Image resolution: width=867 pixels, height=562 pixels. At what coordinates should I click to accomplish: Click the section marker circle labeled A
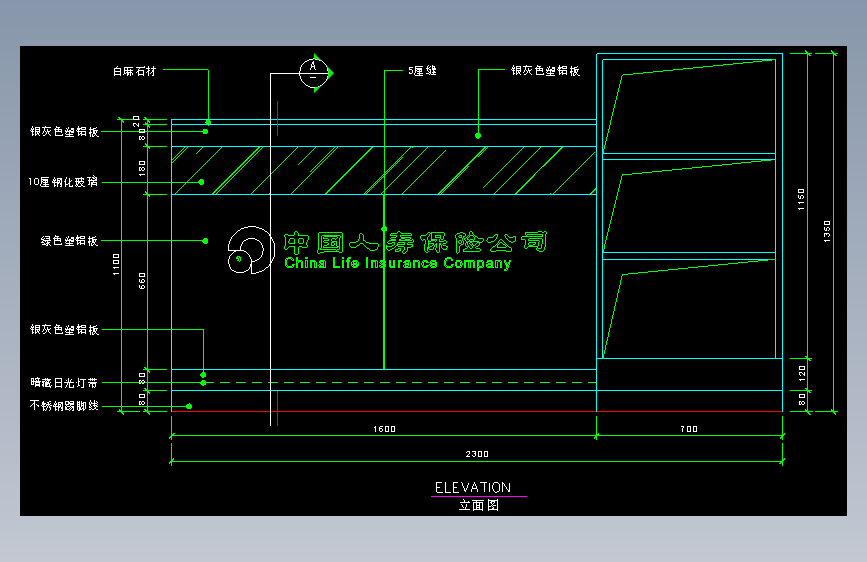[x=314, y=73]
